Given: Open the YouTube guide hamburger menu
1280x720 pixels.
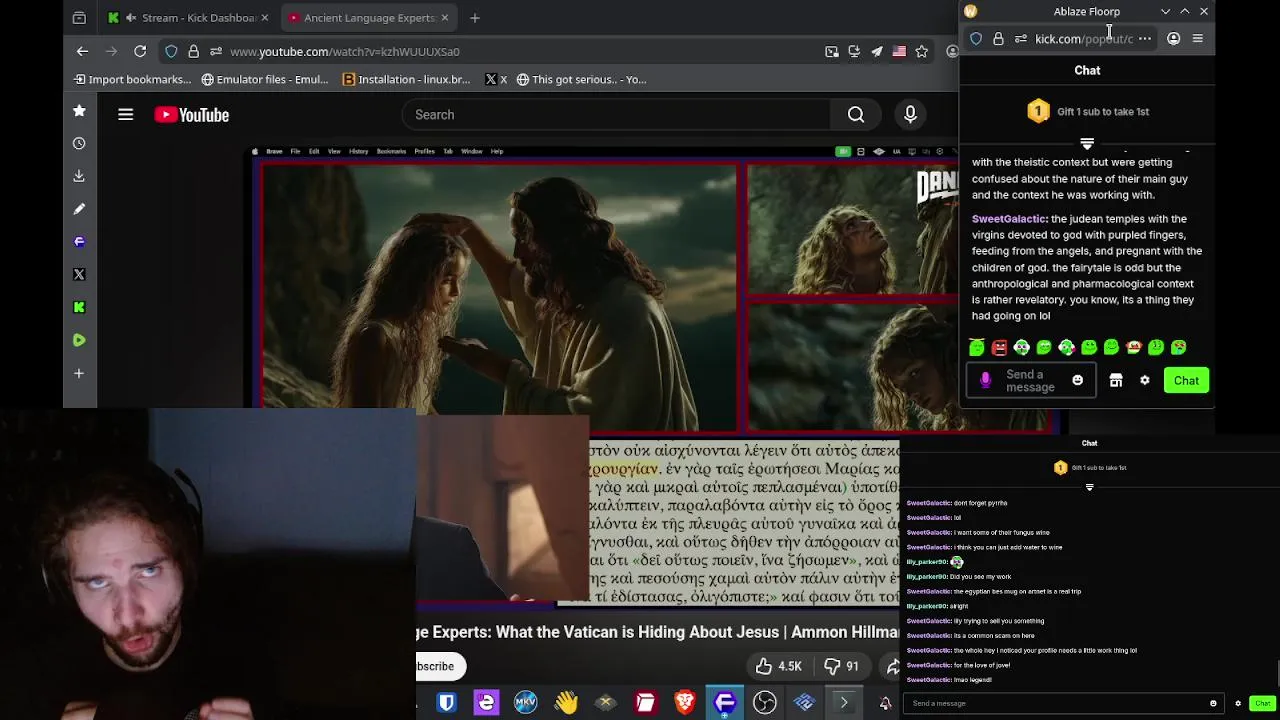Looking at the screenshot, I should [x=126, y=115].
